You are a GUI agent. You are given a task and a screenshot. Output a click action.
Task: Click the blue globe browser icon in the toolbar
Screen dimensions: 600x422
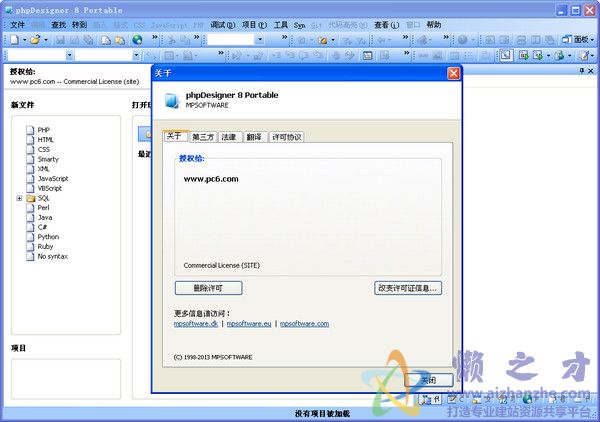tap(137, 39)
